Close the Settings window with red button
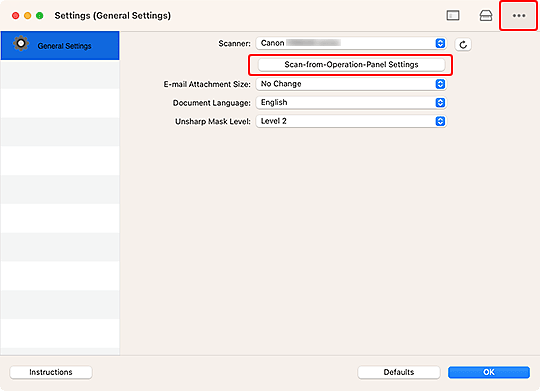The image size is (540, 391). pos(15,16)
